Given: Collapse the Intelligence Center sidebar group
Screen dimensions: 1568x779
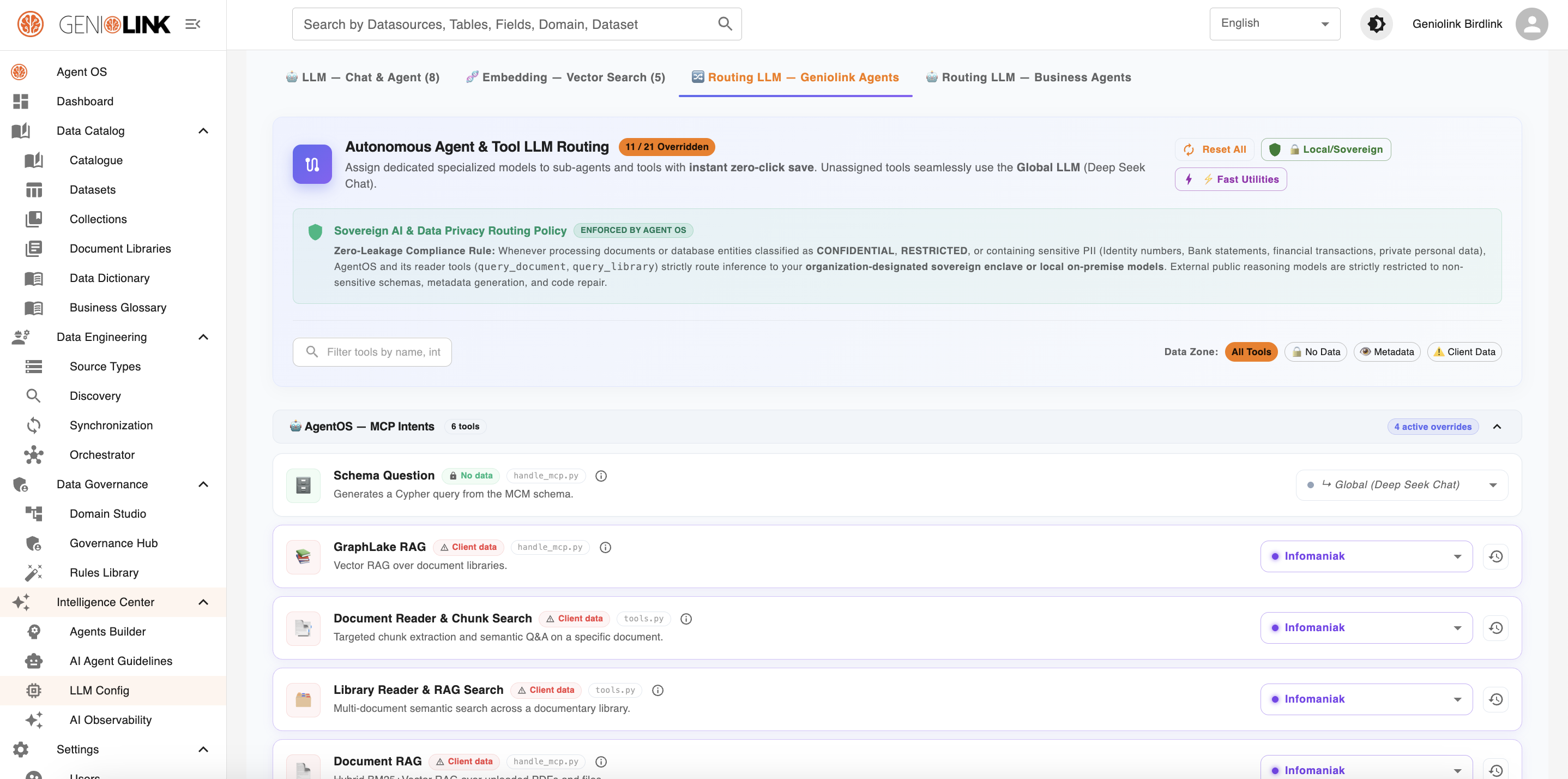Looking at the screenshot, I should click(x=203, y=602).
